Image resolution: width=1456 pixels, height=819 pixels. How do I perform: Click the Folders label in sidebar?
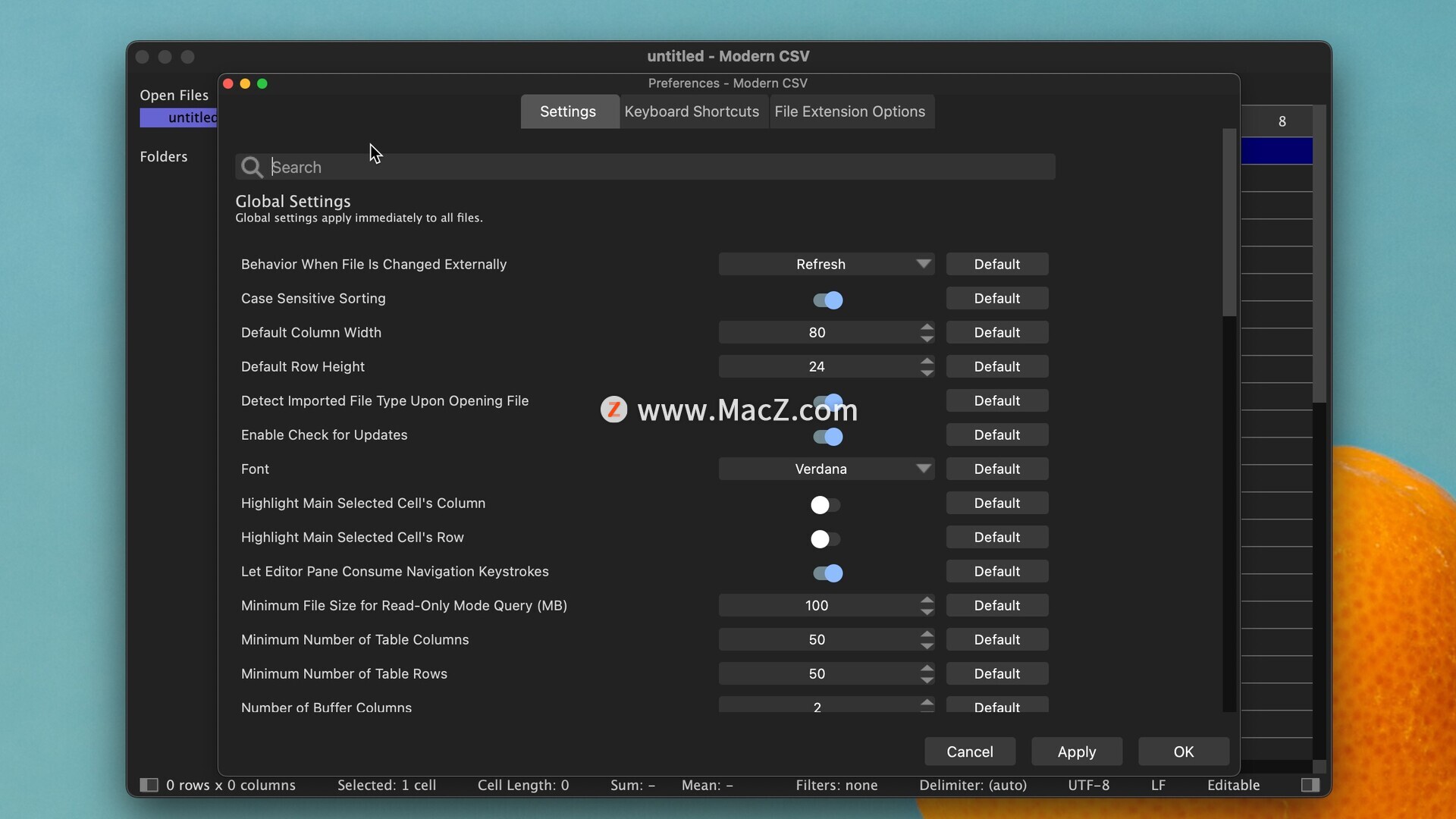[x=164, y=156]
